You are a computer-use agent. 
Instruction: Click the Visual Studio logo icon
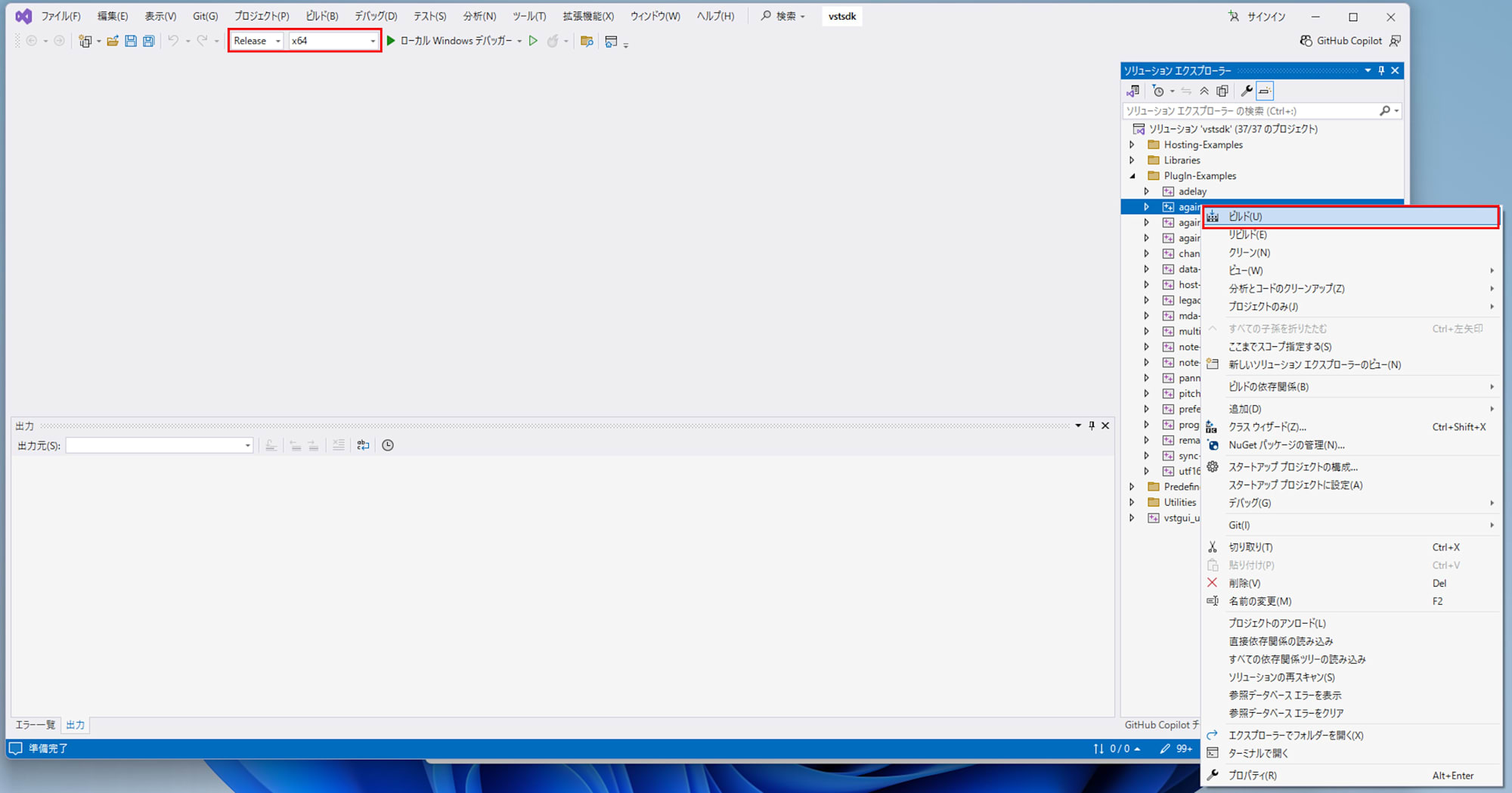23,16
